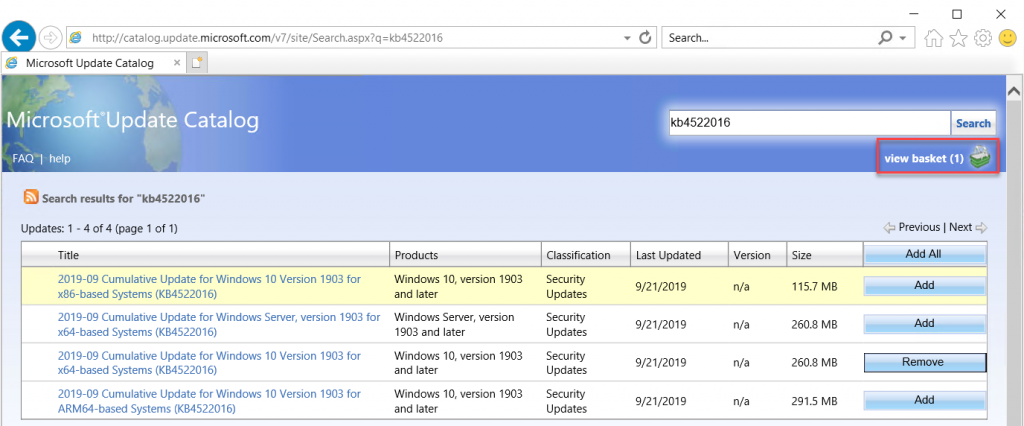This screenshot has height=426, width=1024.
Task: Remove the Windows 10 x64 update from basket
Action: point(925,362)
